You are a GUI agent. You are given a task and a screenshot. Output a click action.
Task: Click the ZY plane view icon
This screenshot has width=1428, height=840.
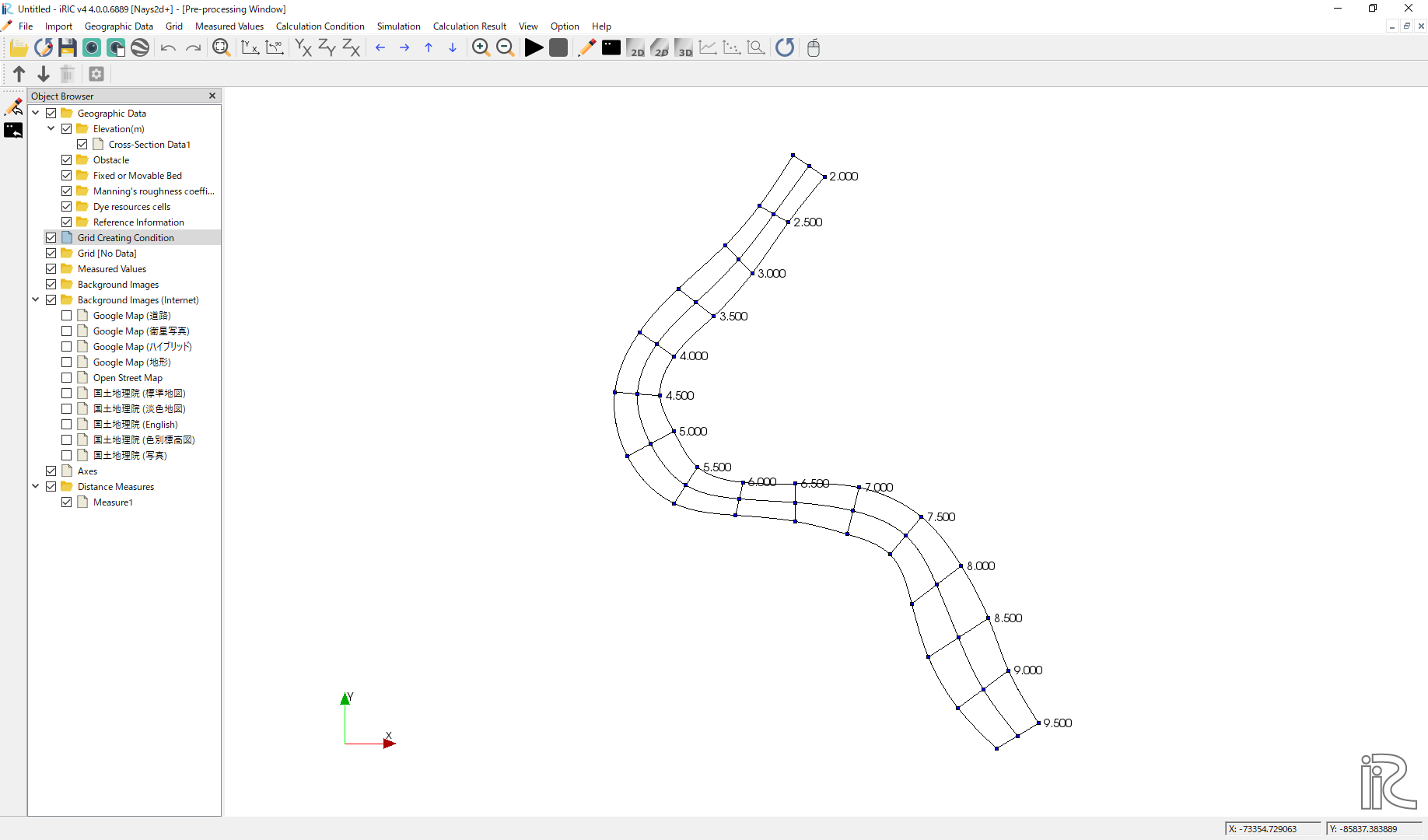(x=327, y=48)
